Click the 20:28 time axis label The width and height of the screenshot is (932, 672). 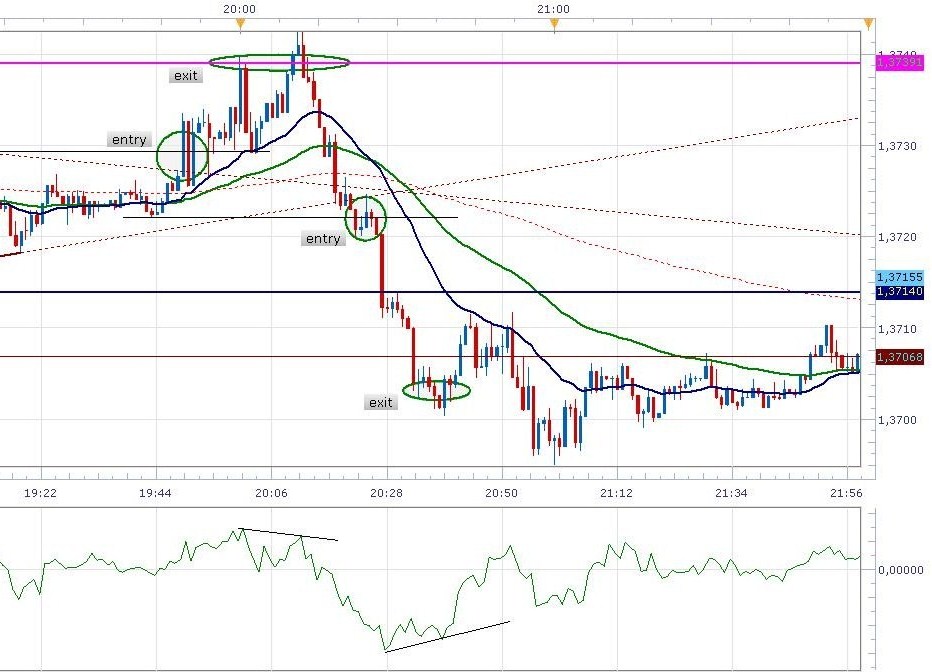[x=386, y=493]
